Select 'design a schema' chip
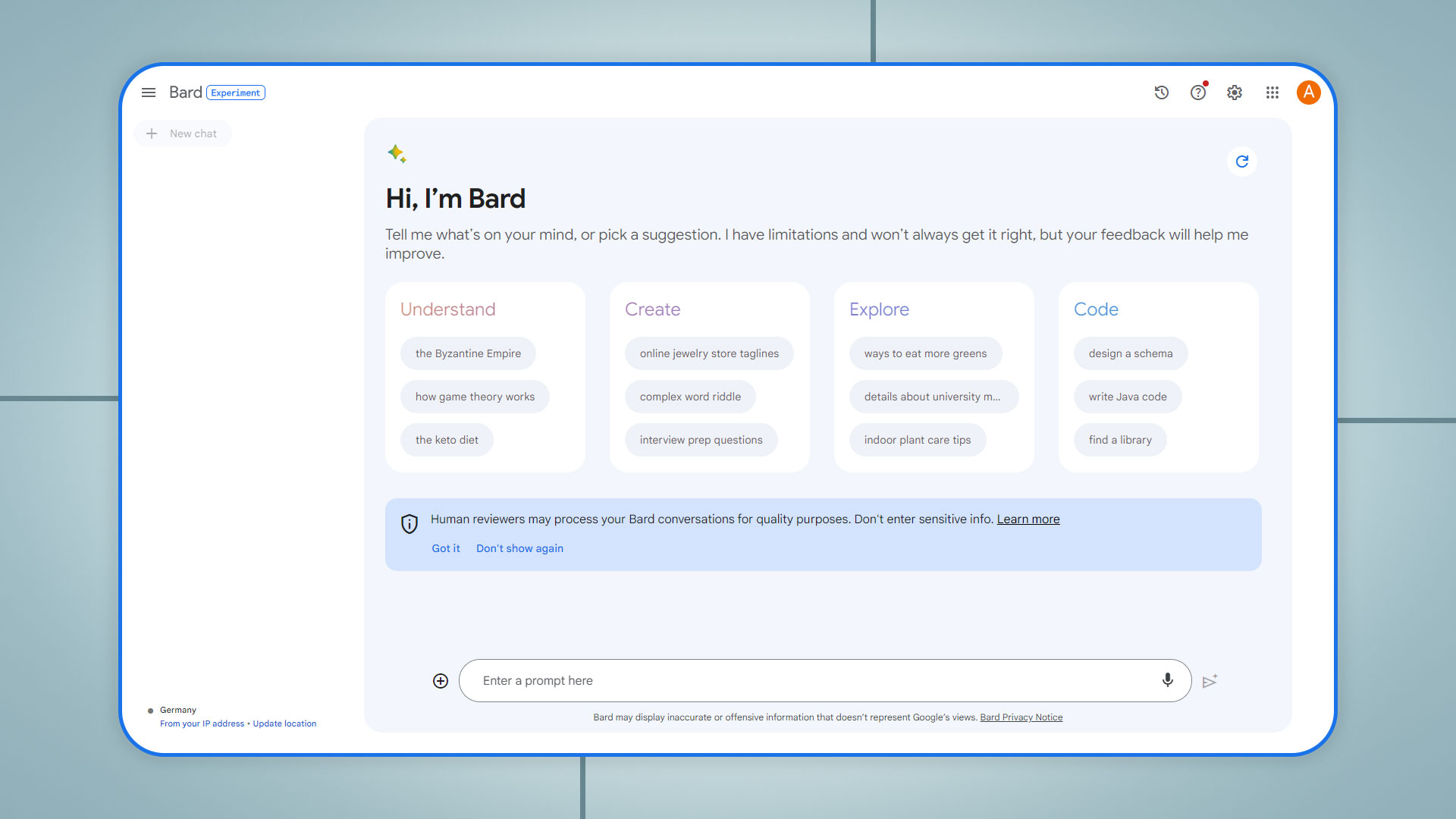 1131,353
